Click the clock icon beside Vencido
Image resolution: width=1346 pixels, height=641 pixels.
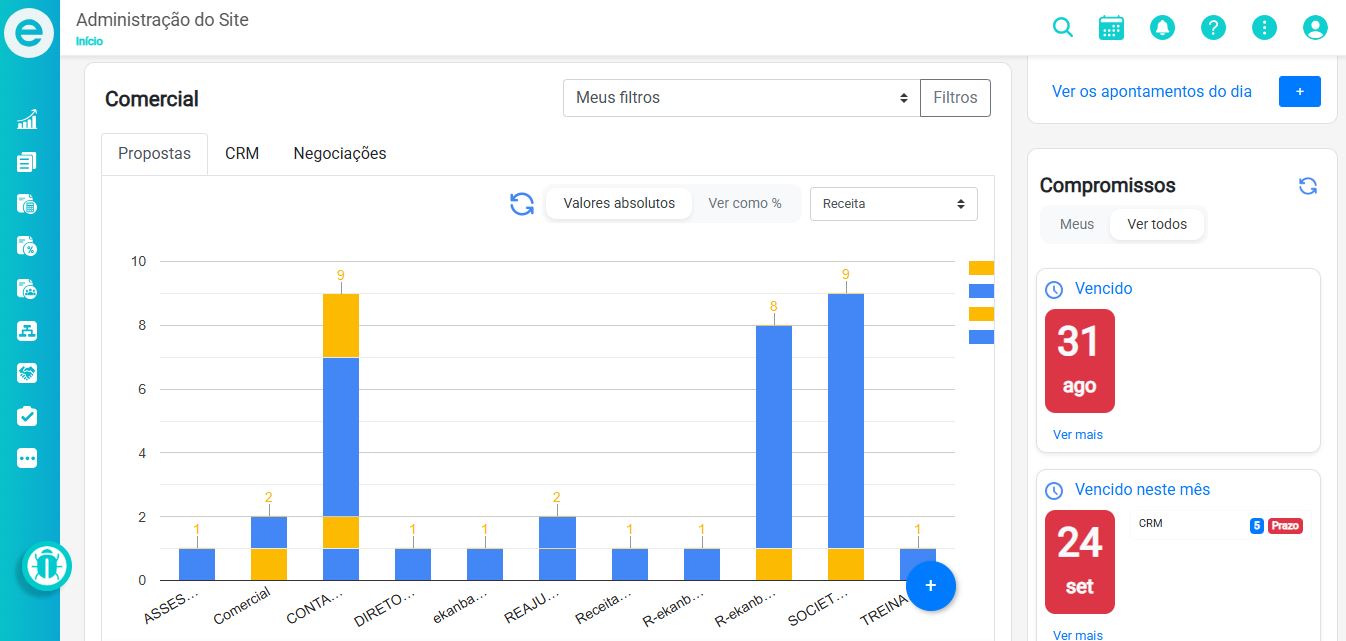pyautogui.click(x=1054, y=290)
